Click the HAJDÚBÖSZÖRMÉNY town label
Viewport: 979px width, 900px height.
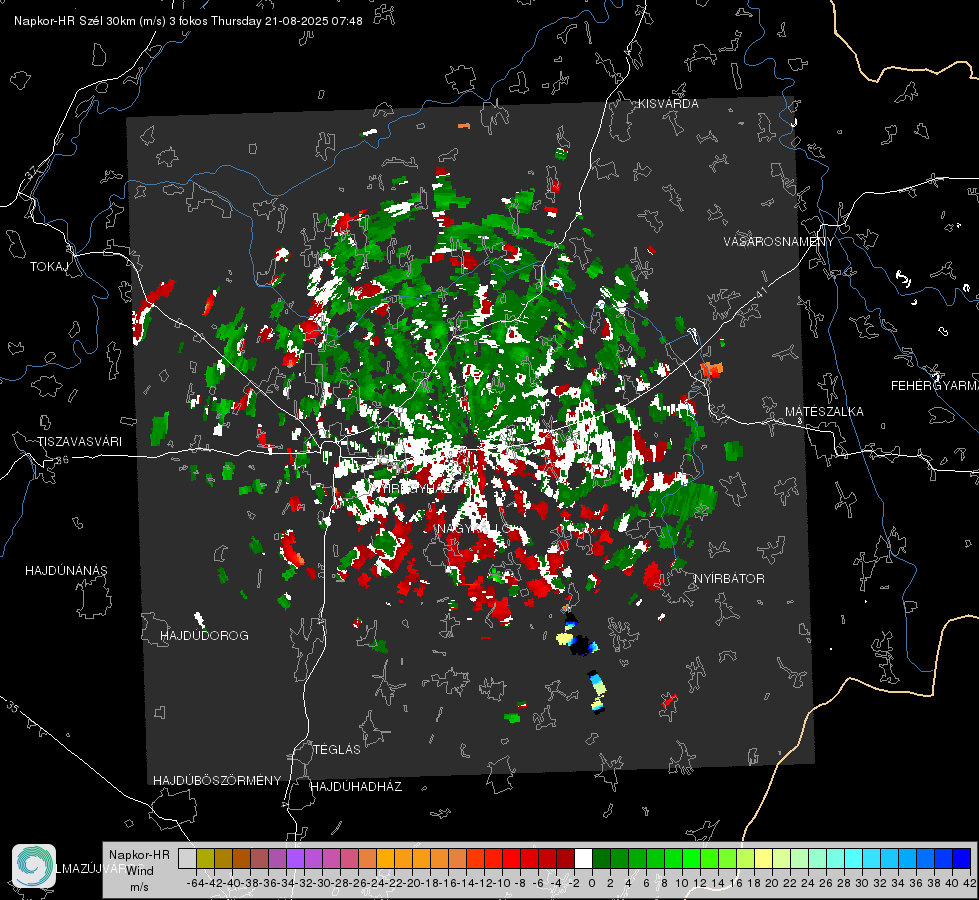pos(217,781)
